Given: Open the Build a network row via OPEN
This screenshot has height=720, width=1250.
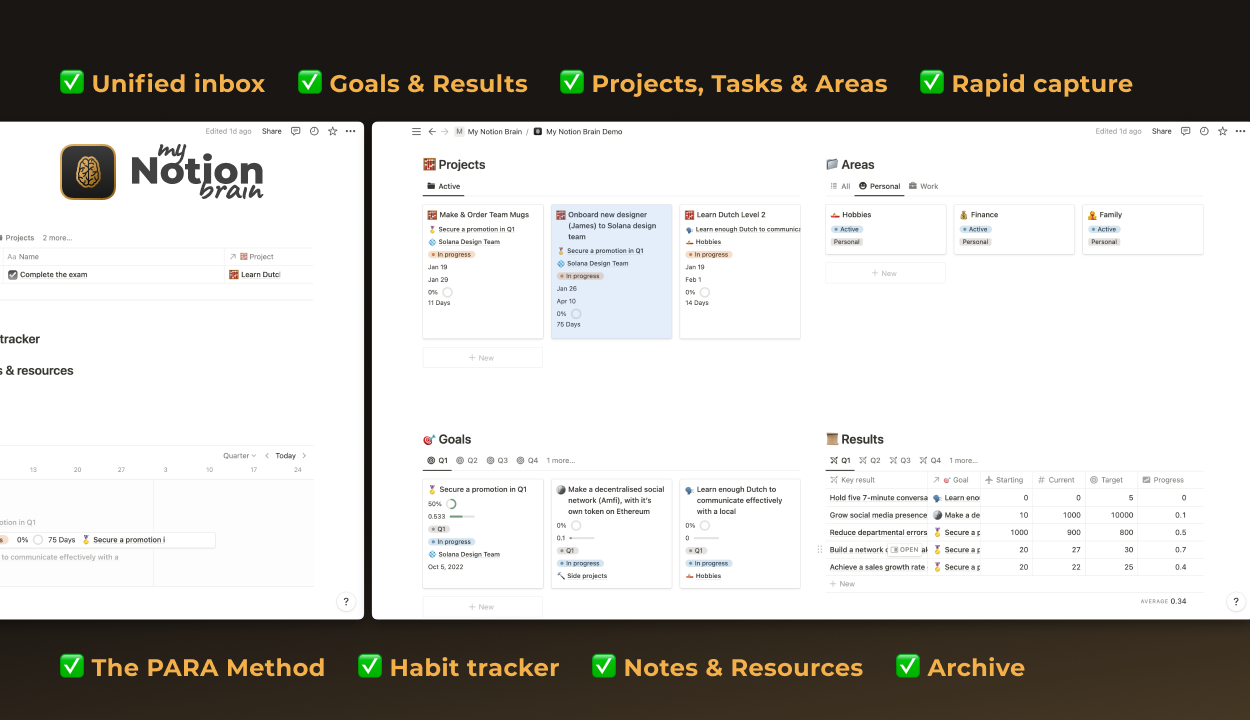Looking at the screenshot, I should pos(904,549).
